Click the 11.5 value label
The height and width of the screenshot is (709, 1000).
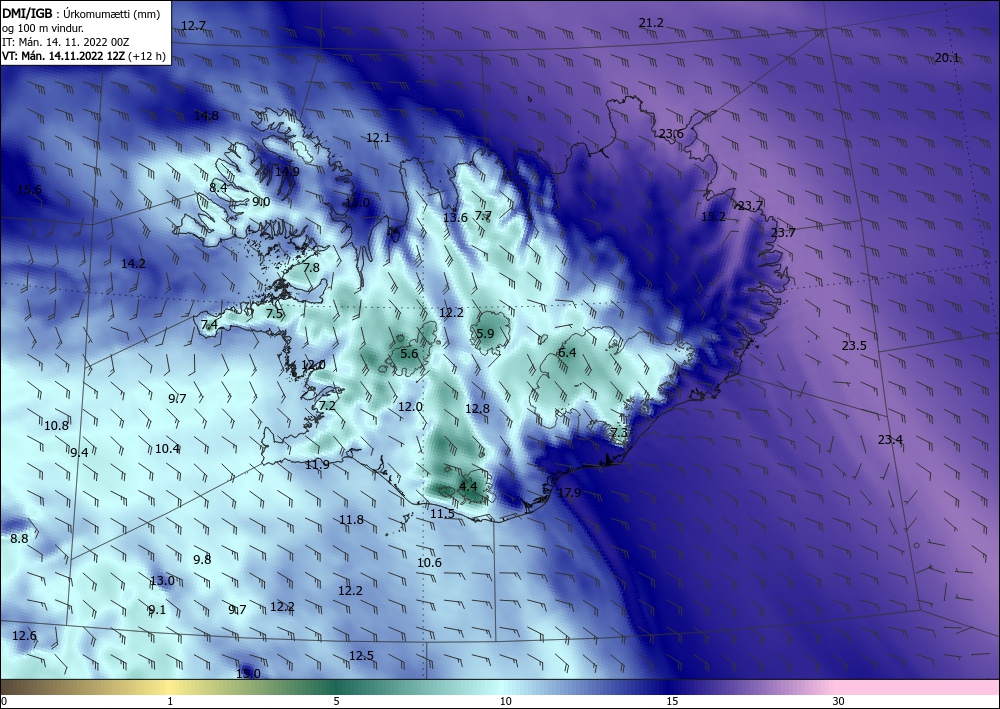click(x=442, y=514)
